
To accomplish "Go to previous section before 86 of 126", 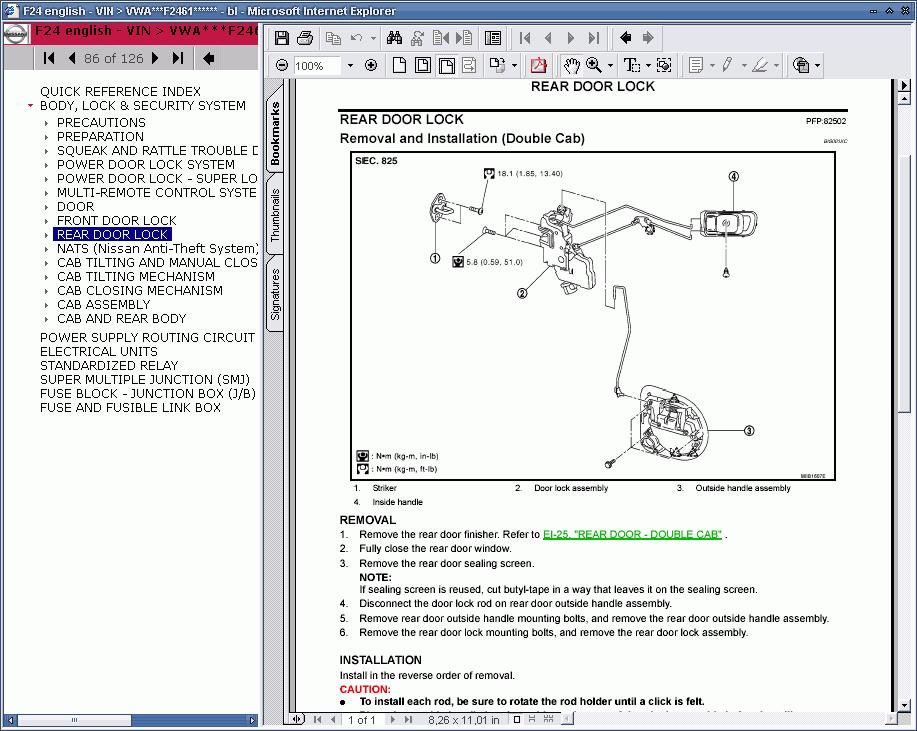I will pyautogui.click(x=73, y=58).
